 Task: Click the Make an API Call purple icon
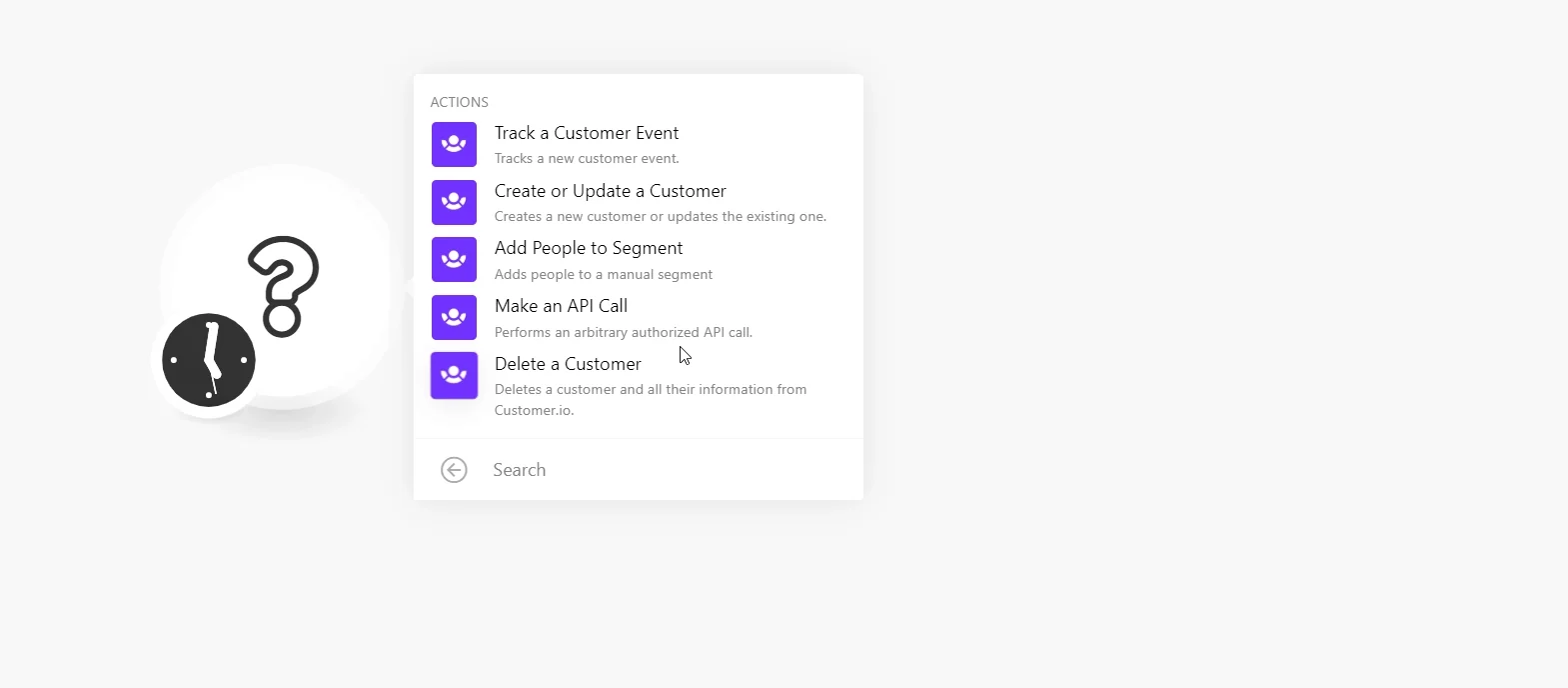tap(454, 317)
